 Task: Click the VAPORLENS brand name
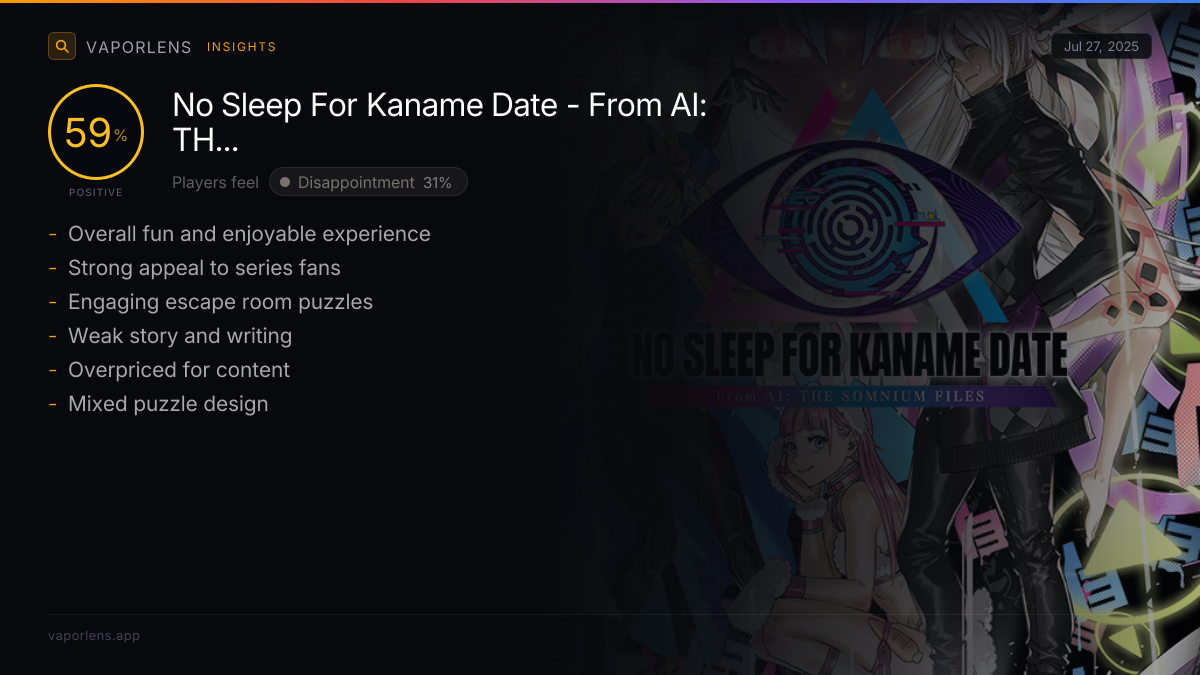(138, 47)
